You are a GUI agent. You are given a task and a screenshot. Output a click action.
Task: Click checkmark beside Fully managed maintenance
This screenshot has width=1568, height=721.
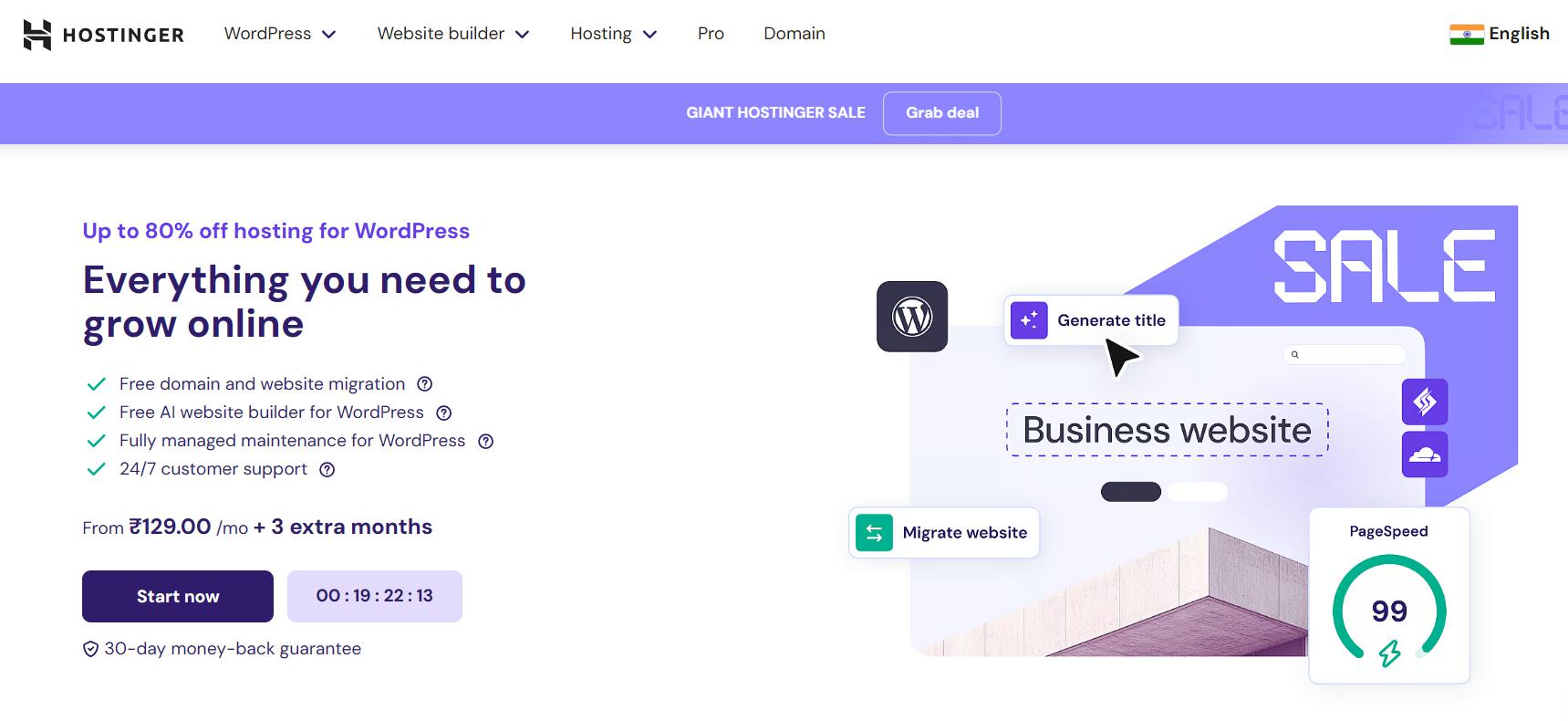96,441
